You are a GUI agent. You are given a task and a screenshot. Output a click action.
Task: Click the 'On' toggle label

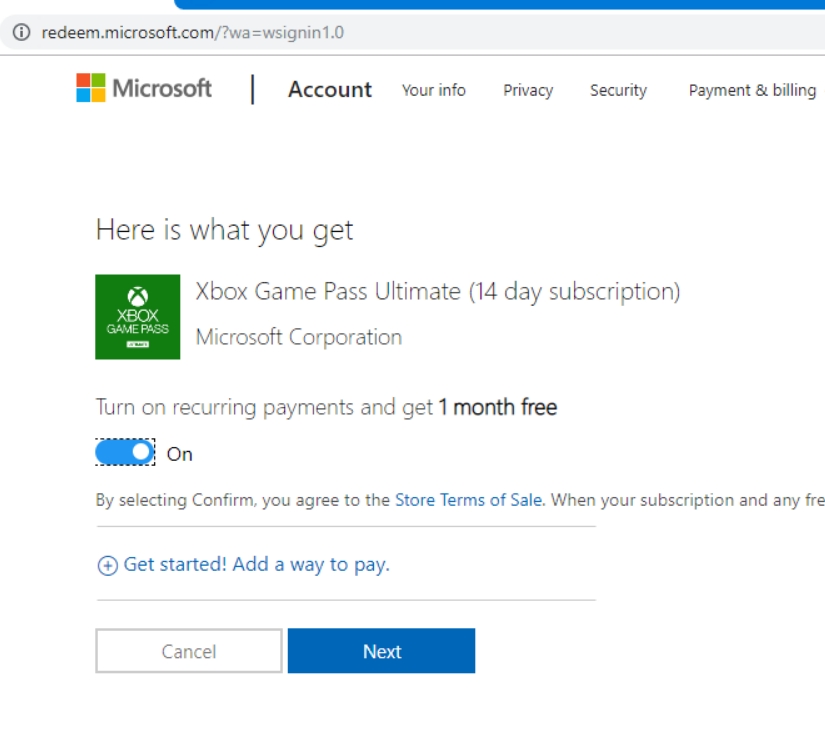pyautogui.click(x=179, y=454)
